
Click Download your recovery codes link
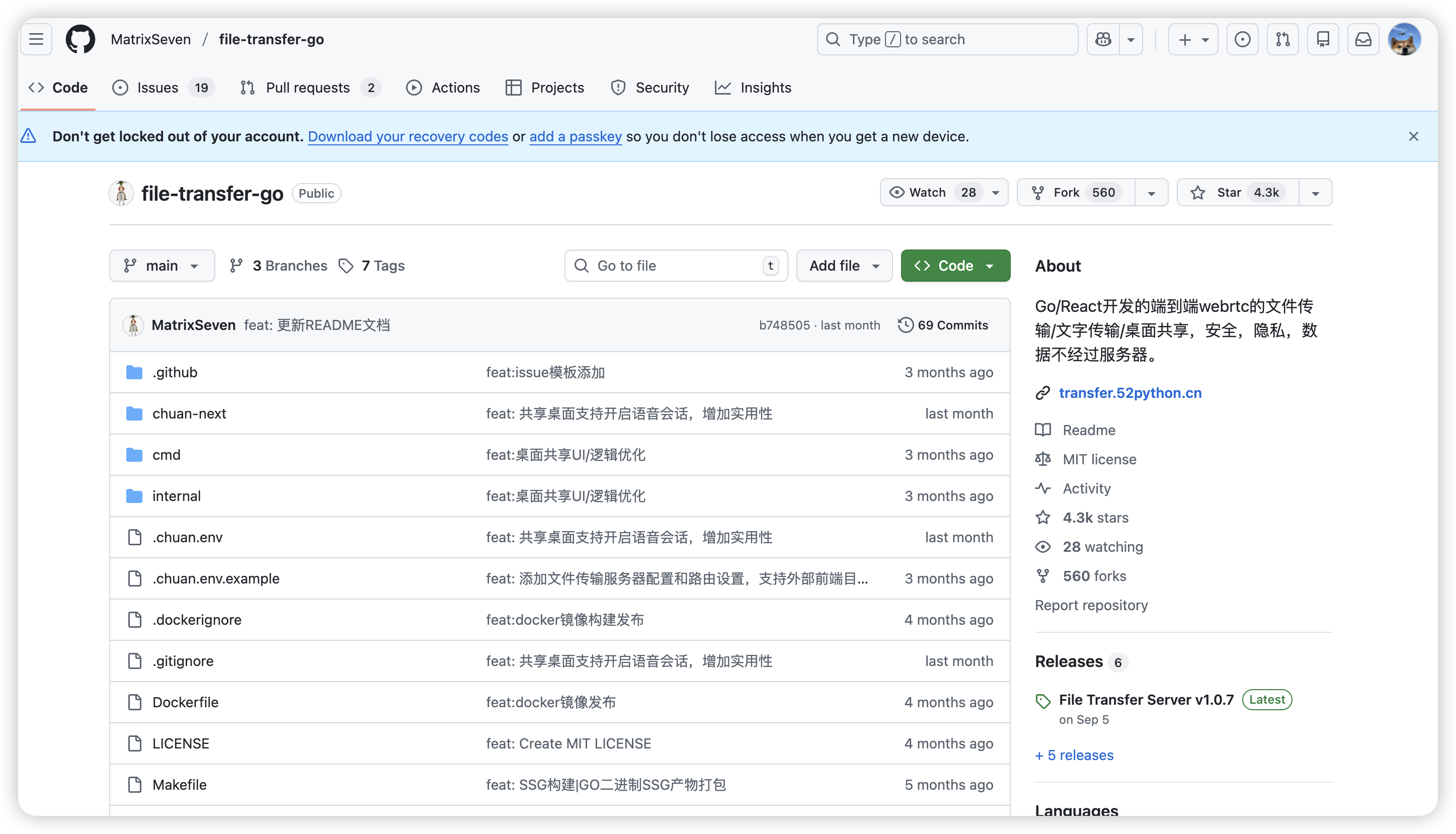(x=408, y=136)
